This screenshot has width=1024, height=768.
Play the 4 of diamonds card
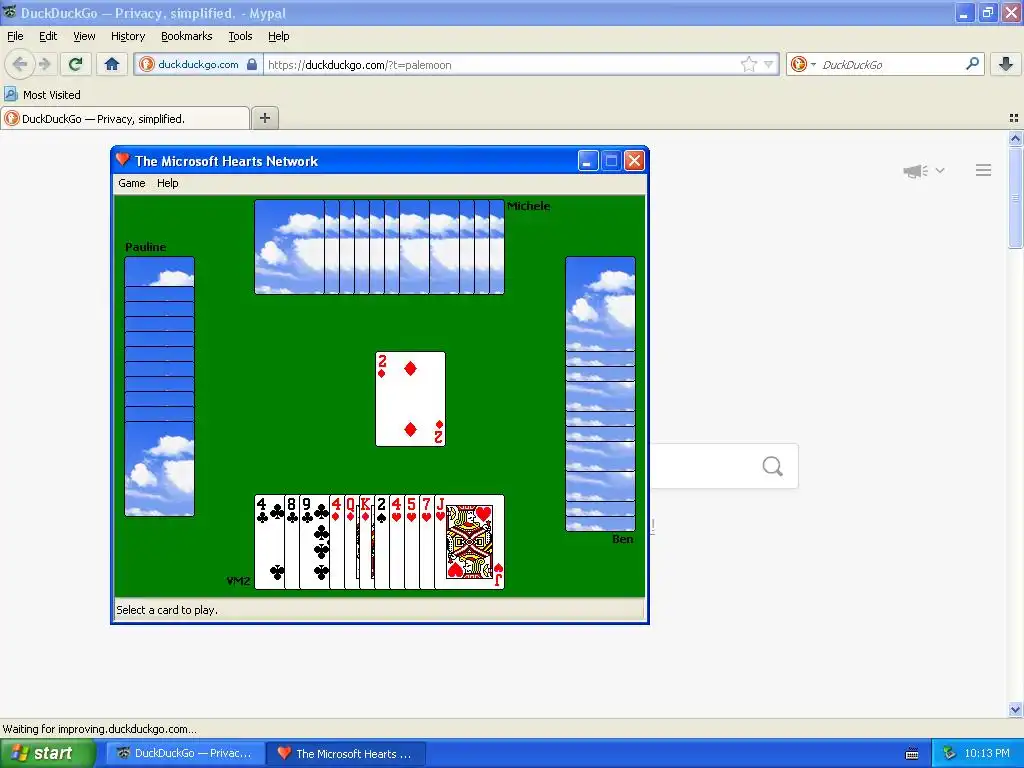[337, 542]
